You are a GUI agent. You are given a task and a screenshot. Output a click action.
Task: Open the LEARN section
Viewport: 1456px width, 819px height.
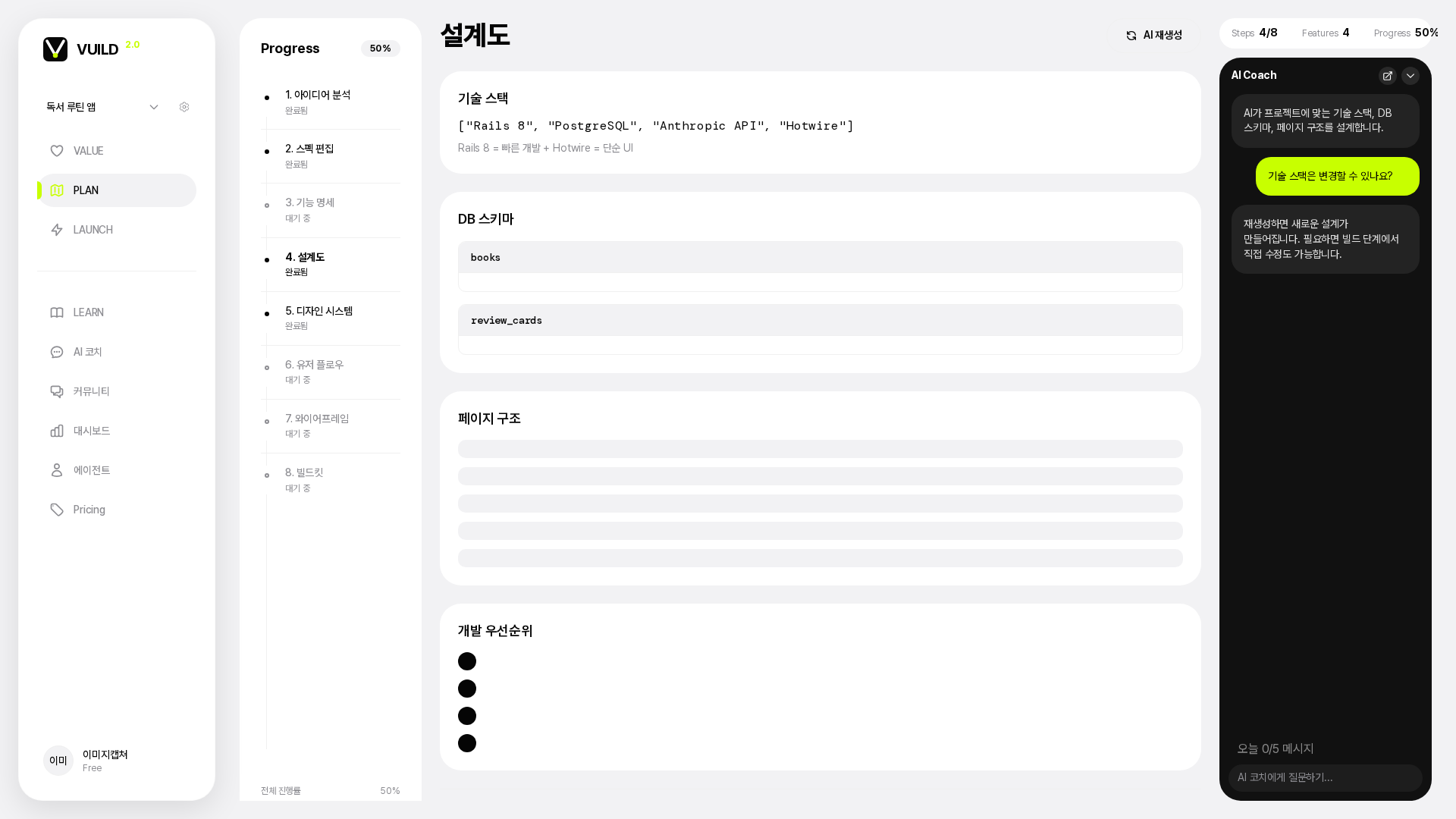[x=117, y=312]
